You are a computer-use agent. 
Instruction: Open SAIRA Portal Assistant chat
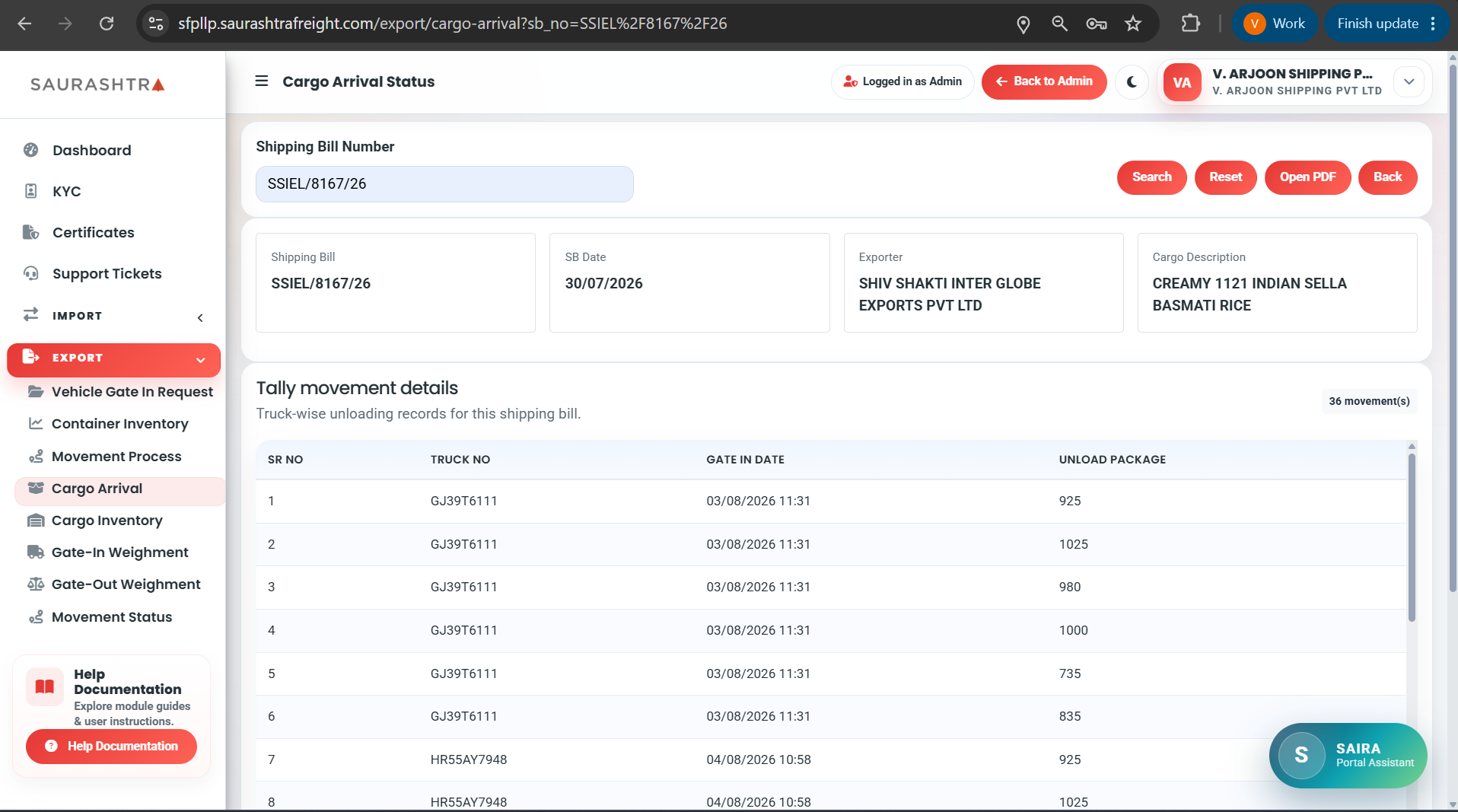point(1348,755)
